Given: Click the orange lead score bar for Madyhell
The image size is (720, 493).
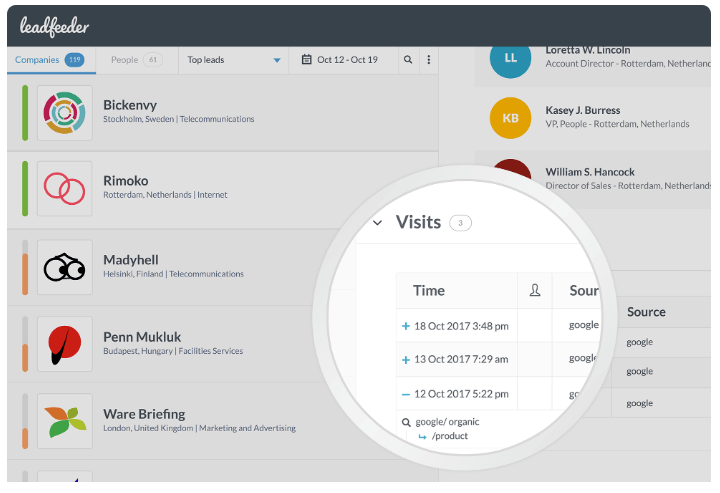Looking at the screenshot, I should pos(25,274).
